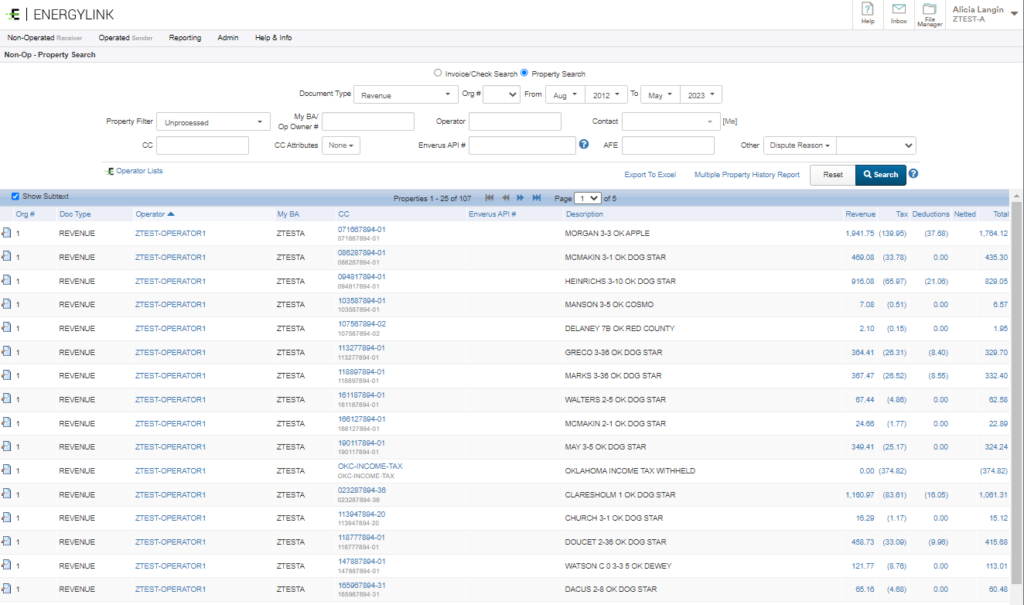Open the Reporting menu
1024x605 pixels.
(185, 38)
